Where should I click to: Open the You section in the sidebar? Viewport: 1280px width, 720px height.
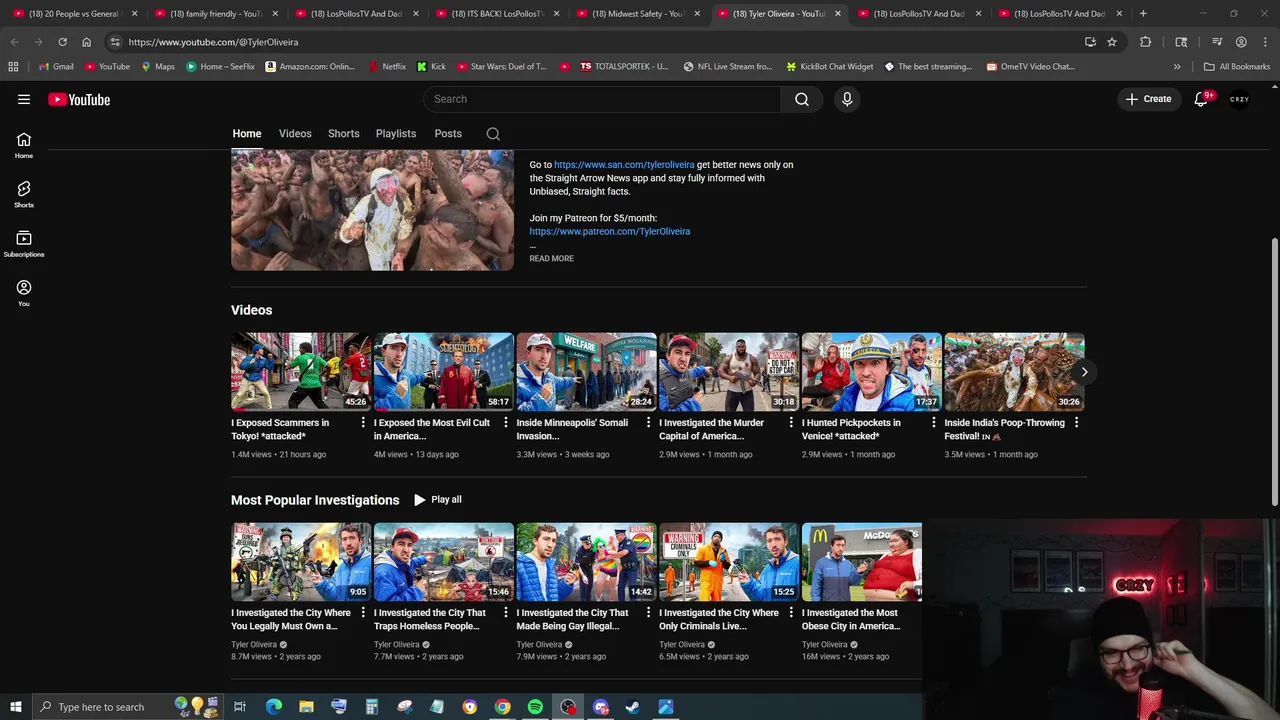tap(24, 293)
